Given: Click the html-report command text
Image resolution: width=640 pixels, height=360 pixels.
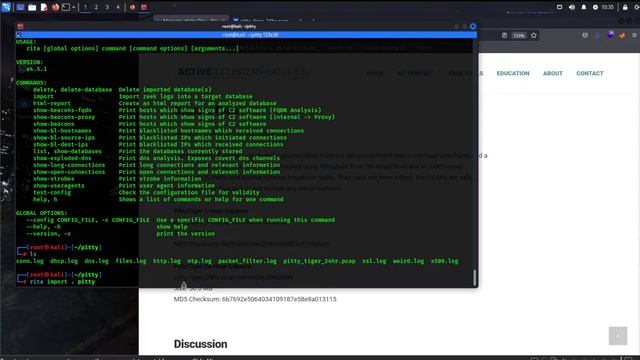Looking at the screenshot, I should coord(52,103).
